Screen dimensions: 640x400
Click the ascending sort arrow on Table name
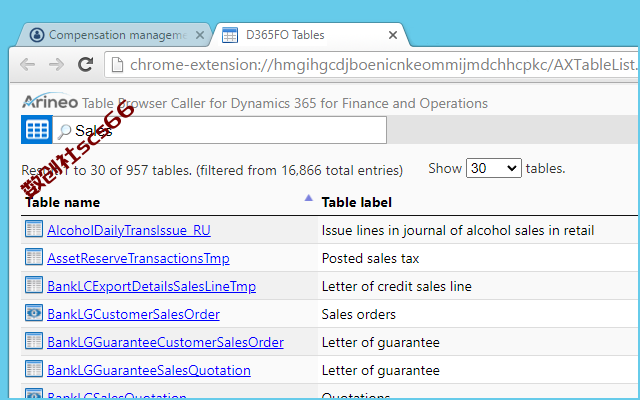click(x=309, y=198)
